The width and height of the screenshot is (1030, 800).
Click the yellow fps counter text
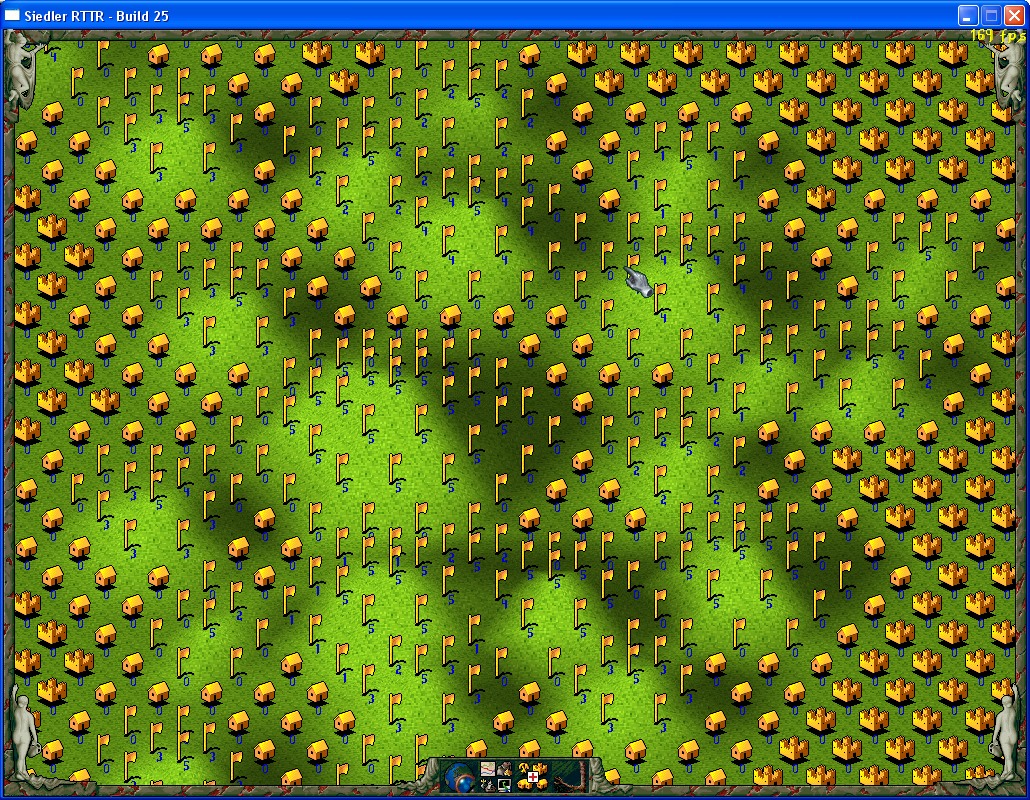click(997, 36)
